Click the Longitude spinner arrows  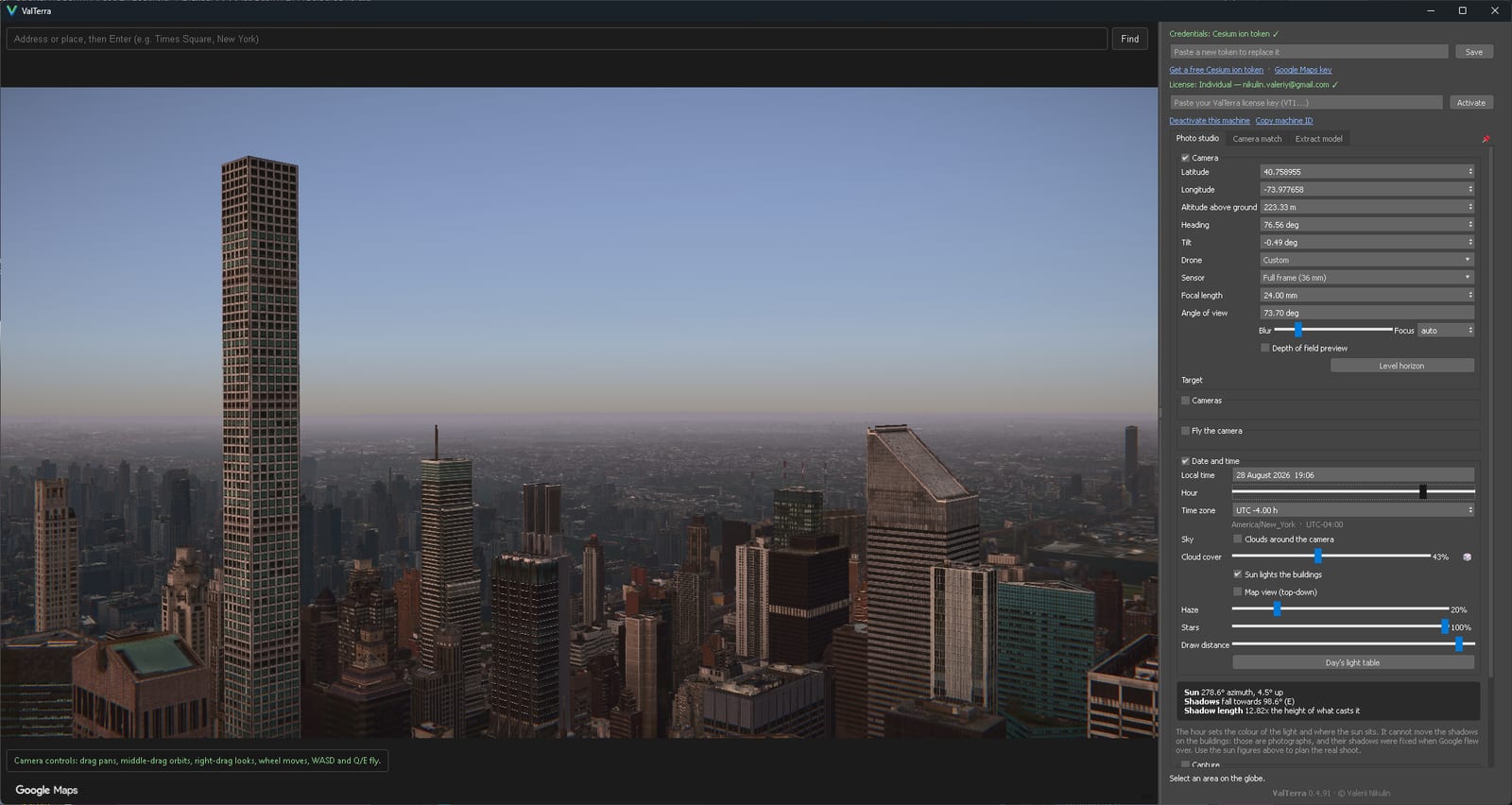(1470, 189)
